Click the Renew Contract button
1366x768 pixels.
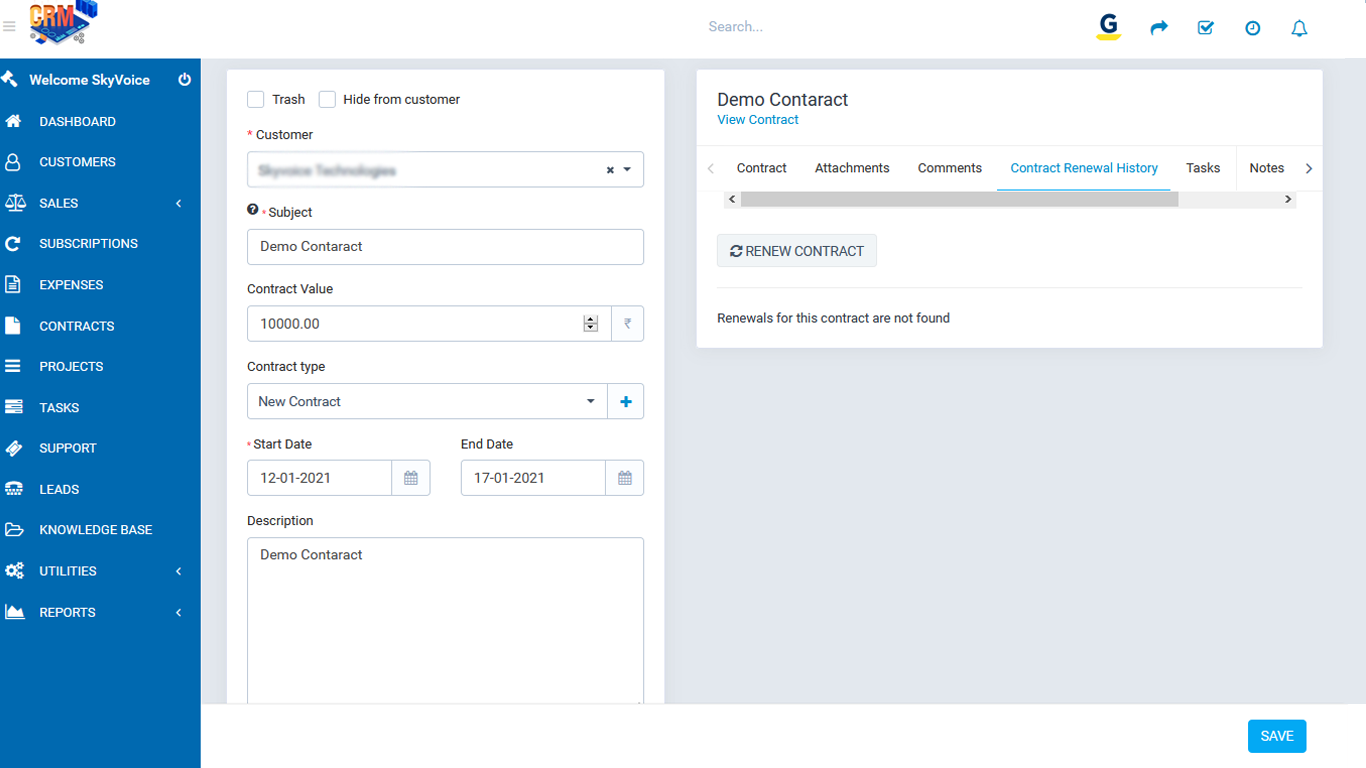pos(797,251)
